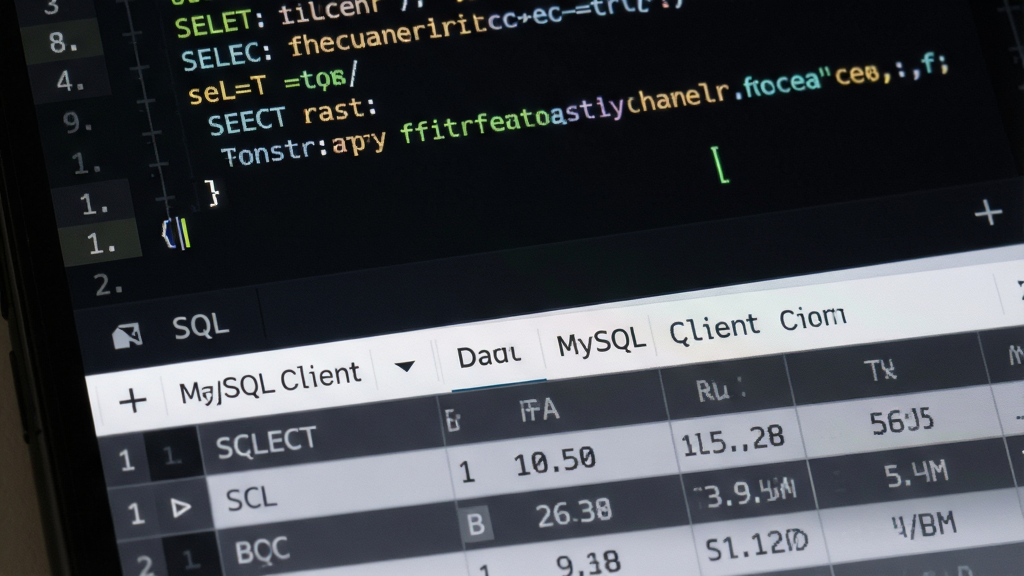Image resolution: width=1024 pixels, height=576 pixels.
Task: Open the MyJSQL Client dropdown arrow
Action: 405,366
